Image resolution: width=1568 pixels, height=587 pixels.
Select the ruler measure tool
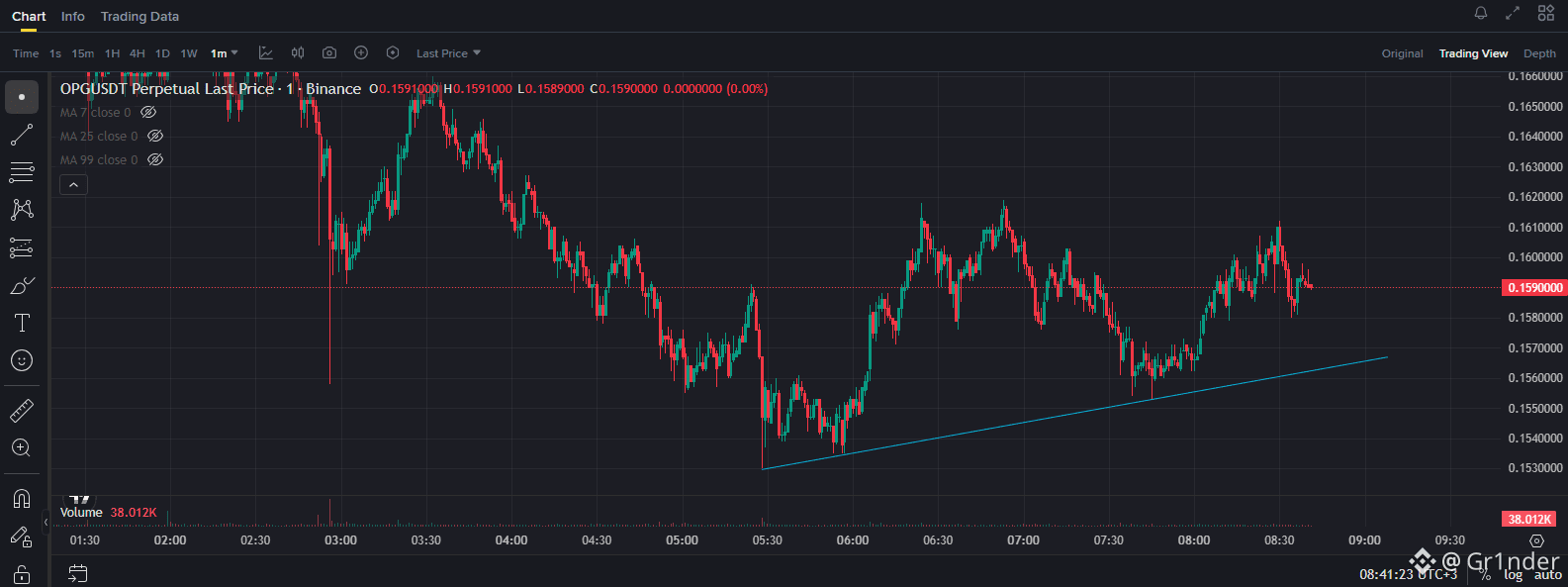[x=22, y=410]
